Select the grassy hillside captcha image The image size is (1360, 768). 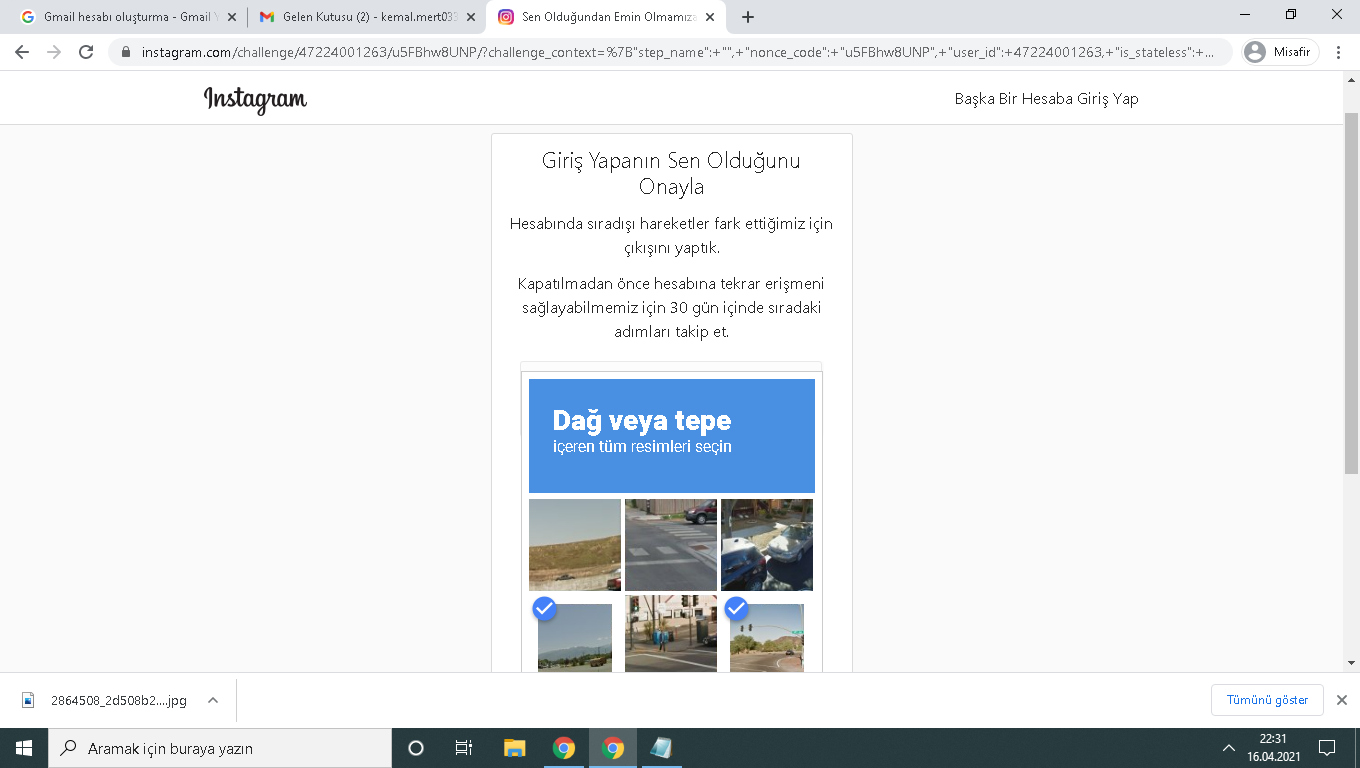click(575, 545)
